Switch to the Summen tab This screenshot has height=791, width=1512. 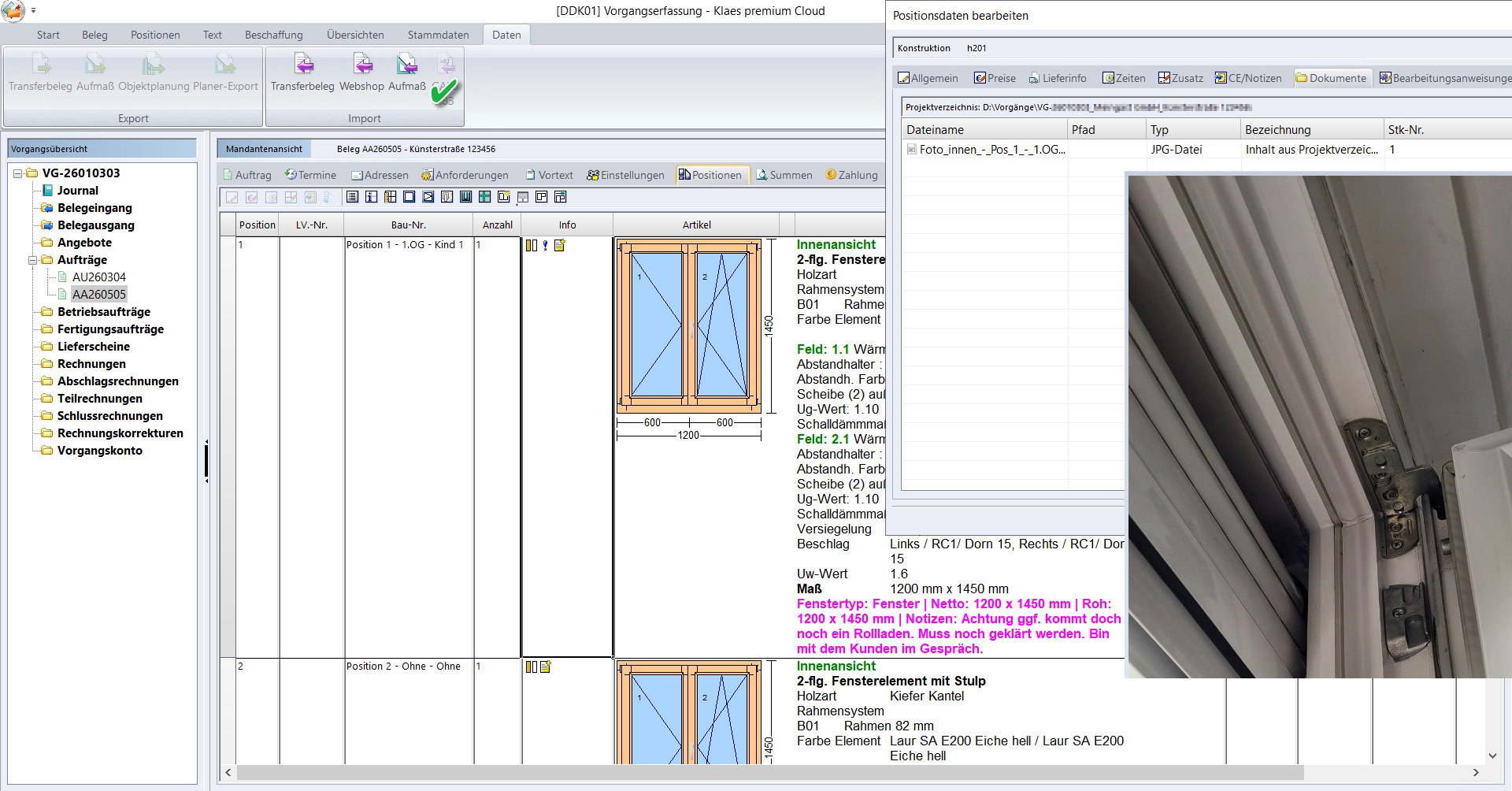[x=784, y=175]
